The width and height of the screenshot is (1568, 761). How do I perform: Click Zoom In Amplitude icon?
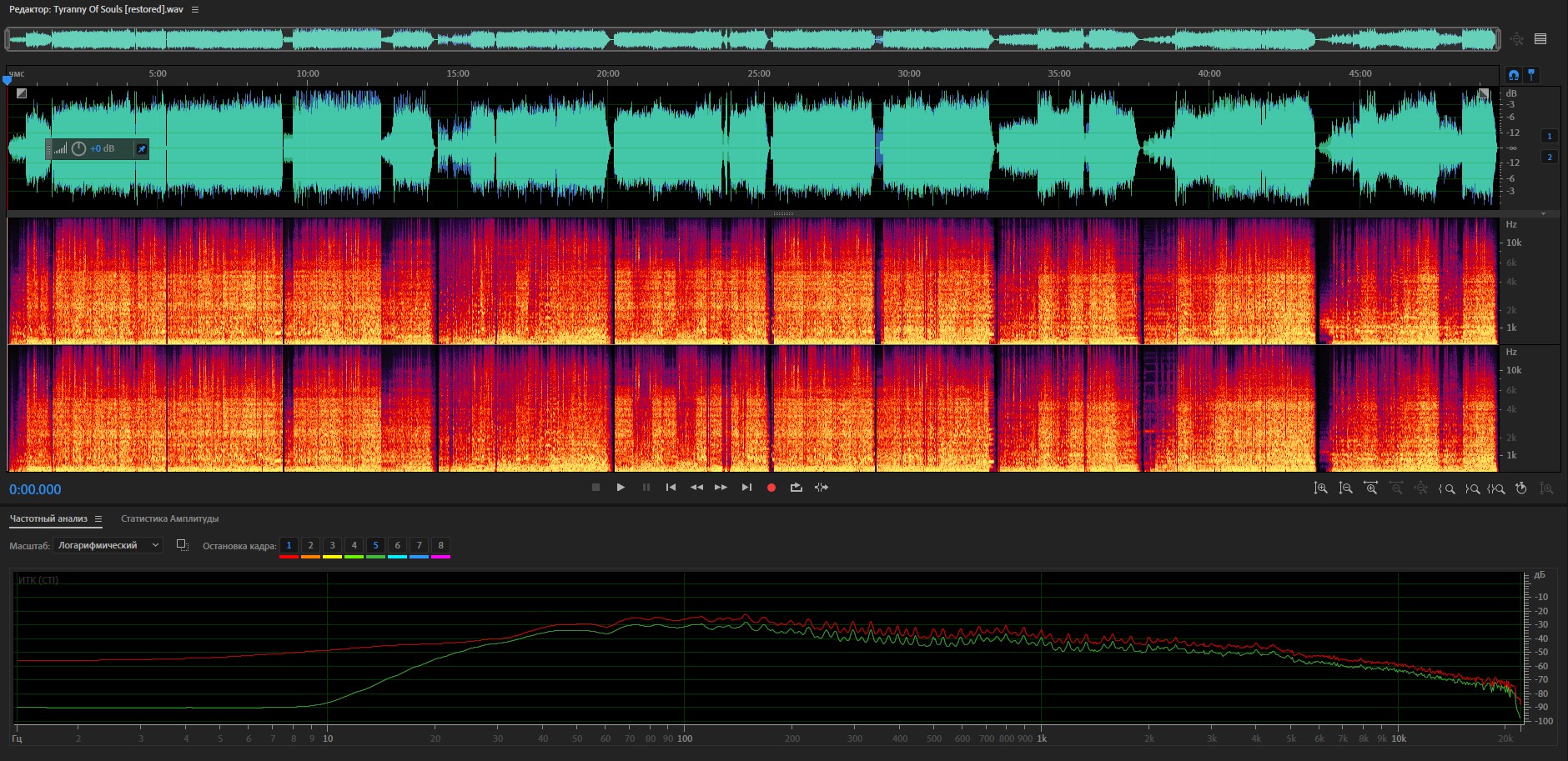(x=1320, y=488)
